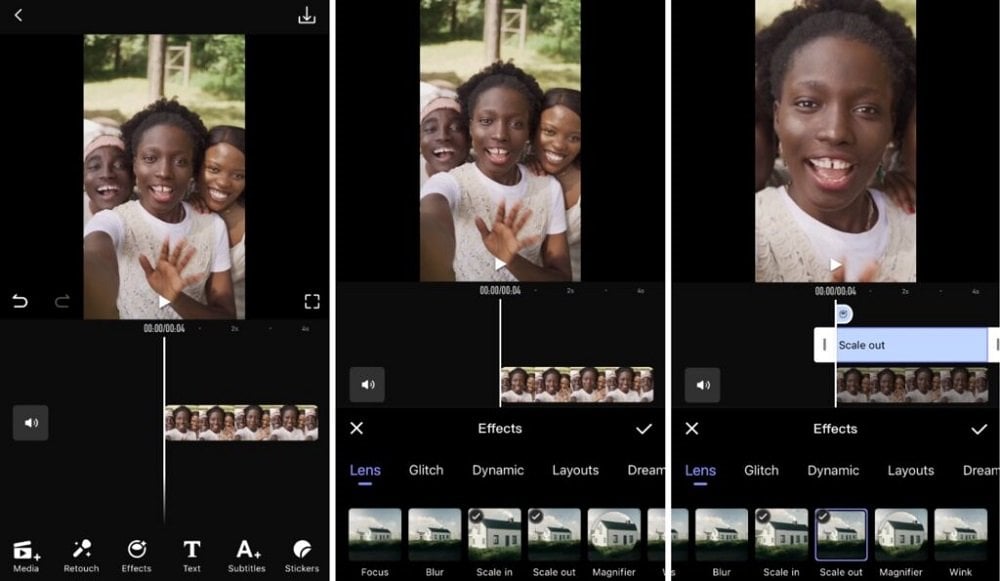This screenshot has width=1000, height=581.
Task: Go back using the top-left arrow
Action: tap(18, 15)
